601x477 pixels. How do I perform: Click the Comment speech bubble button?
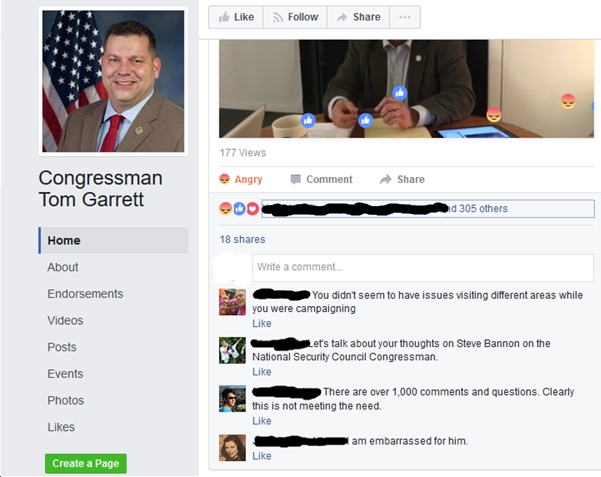321,179
